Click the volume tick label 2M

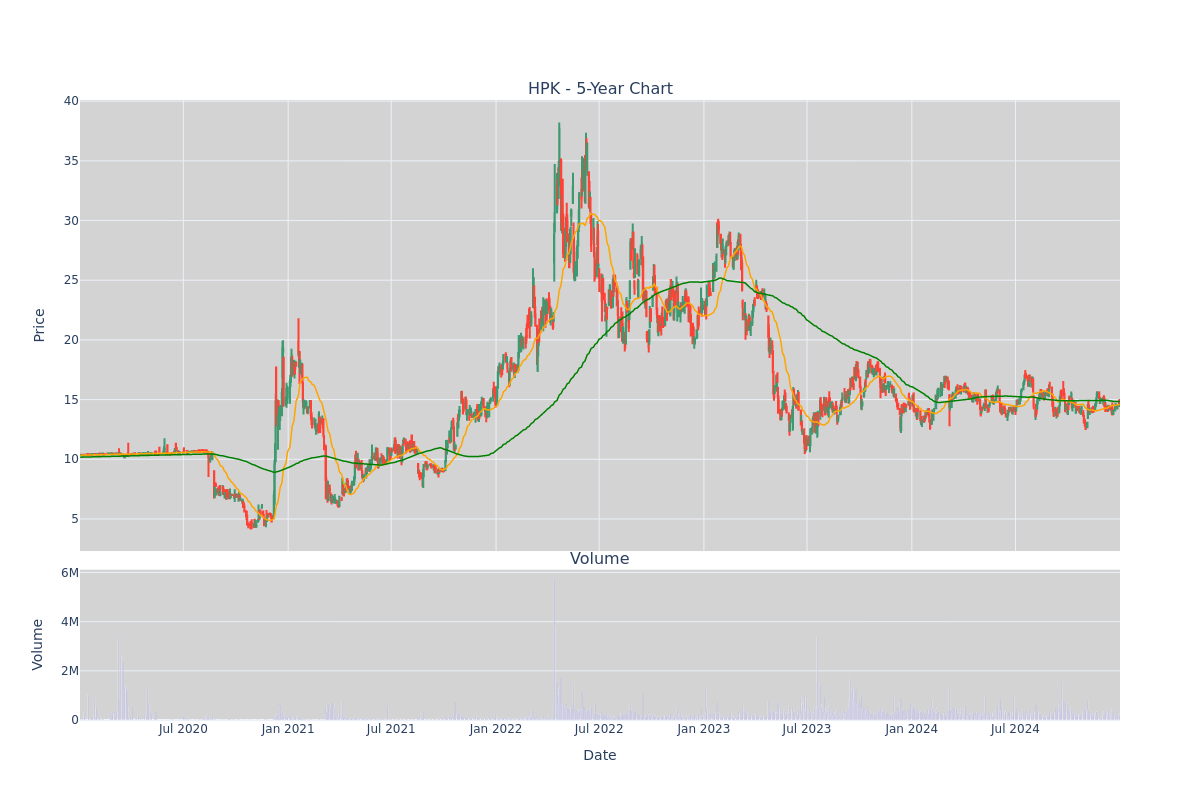[x=70, y=671]
